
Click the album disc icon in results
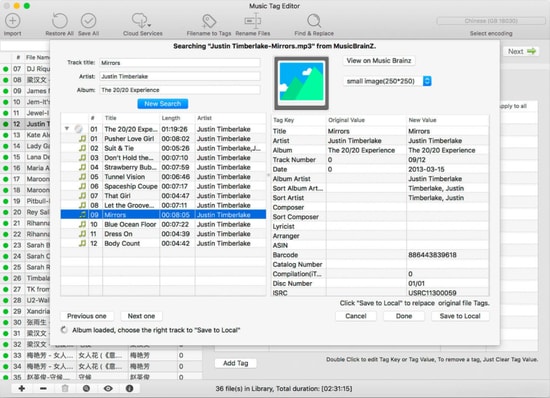pyautogui.click(x=79, y=129)
